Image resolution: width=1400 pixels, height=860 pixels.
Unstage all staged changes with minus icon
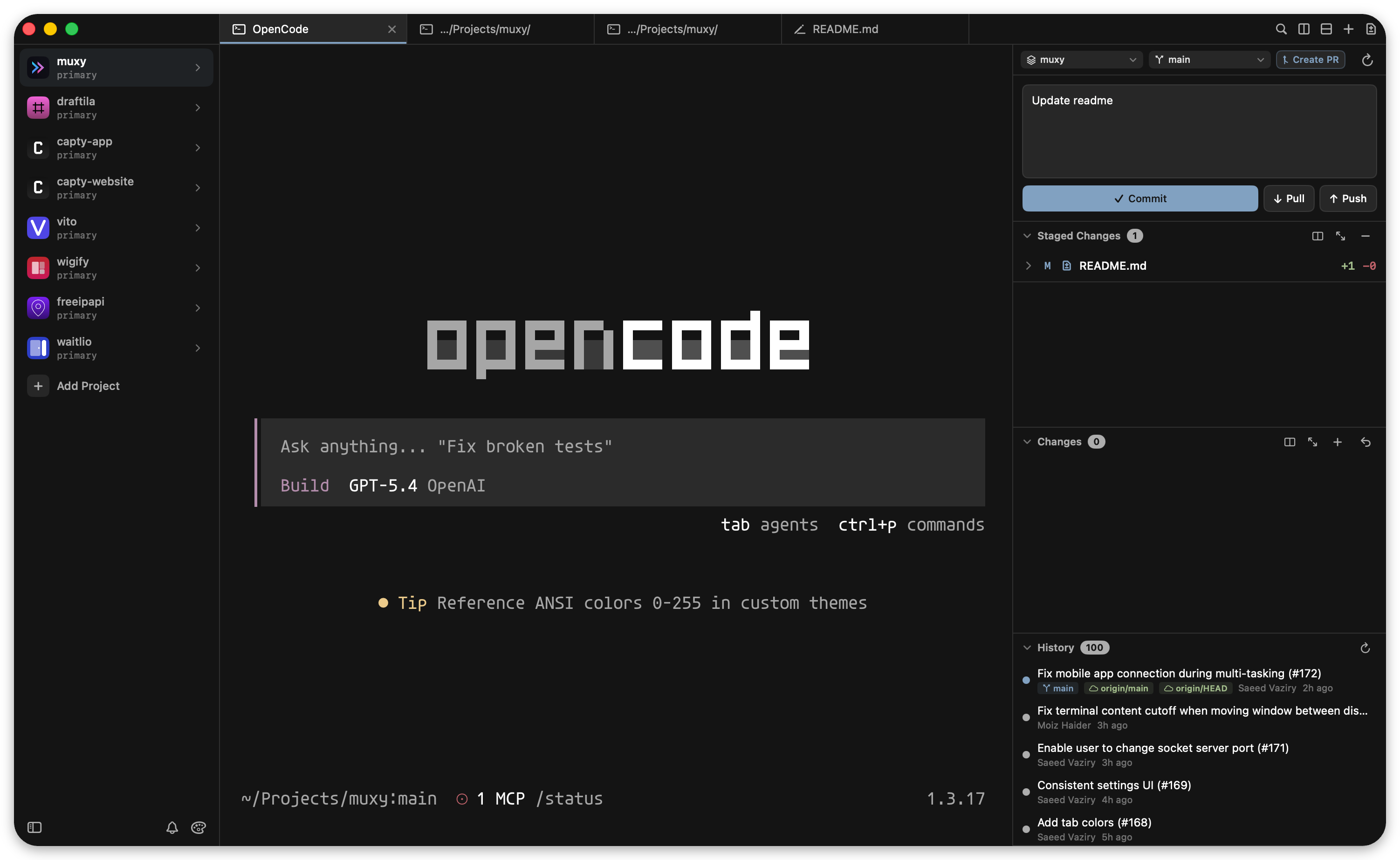pos(1365,236)
